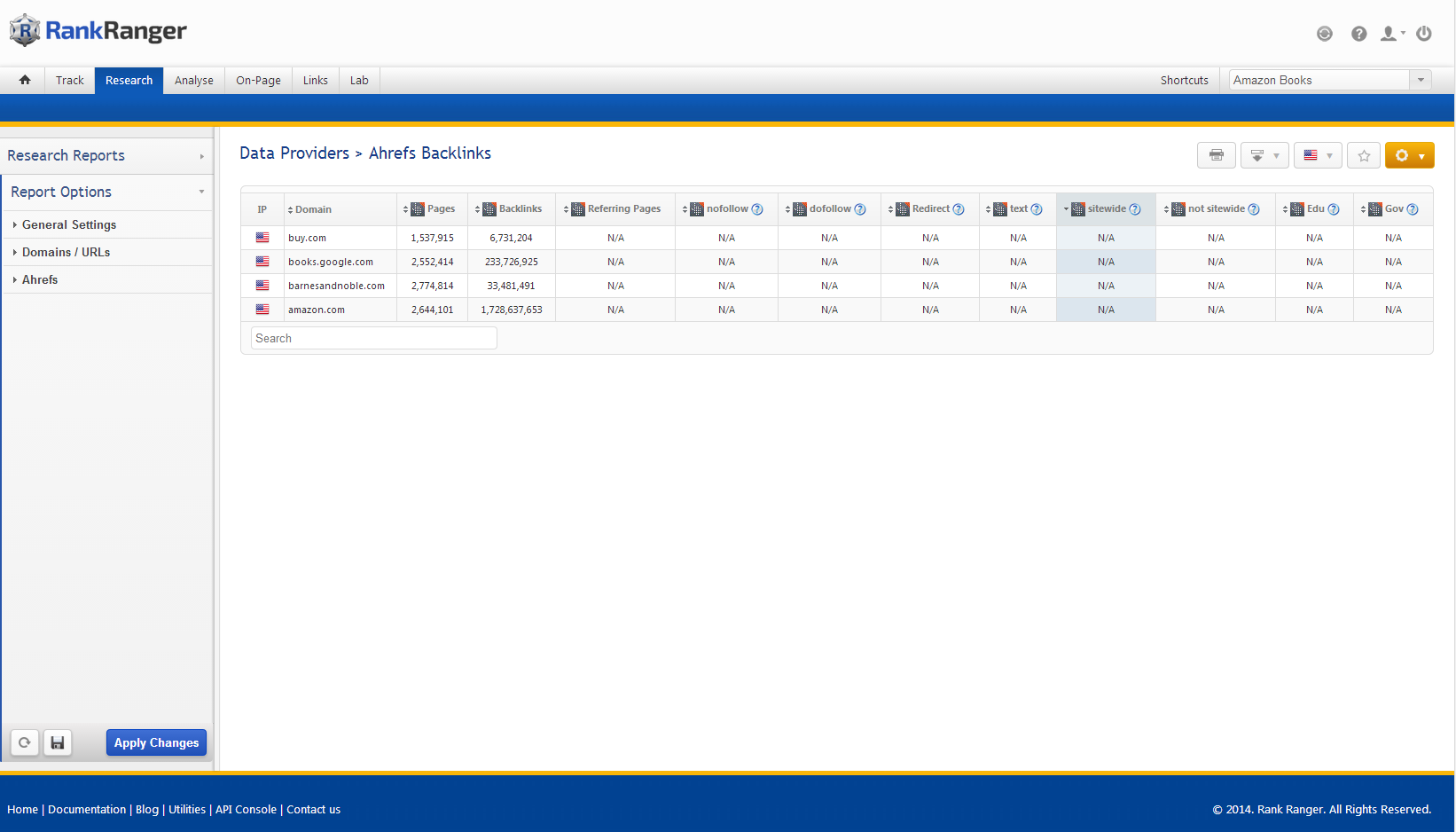Click the save floppy disk icon
This screenshot has height=832, width=1456.
pyautogui.click(x=58, y=742)
